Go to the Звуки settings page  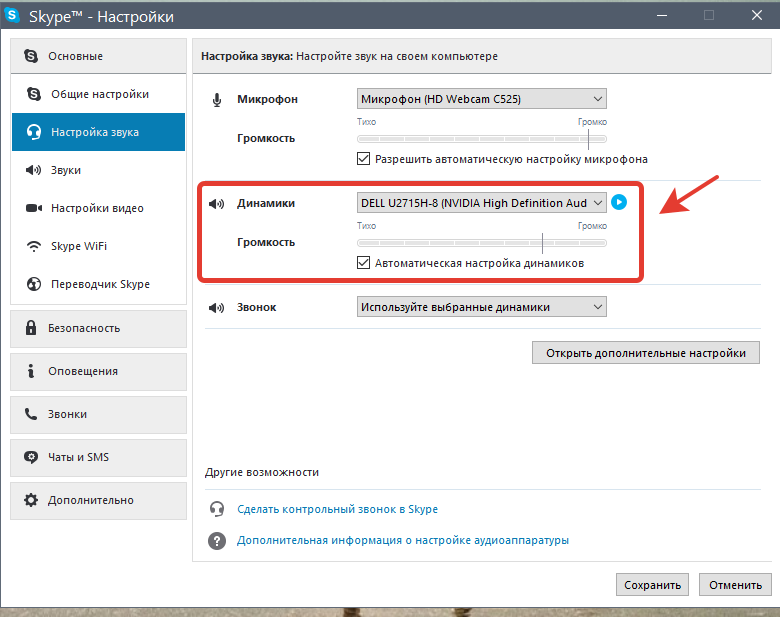point(98,170)
